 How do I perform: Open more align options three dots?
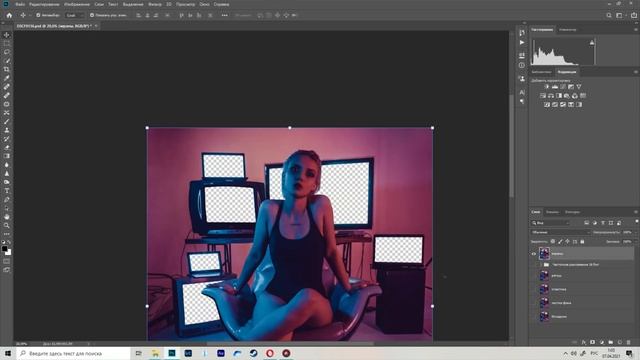224,15
